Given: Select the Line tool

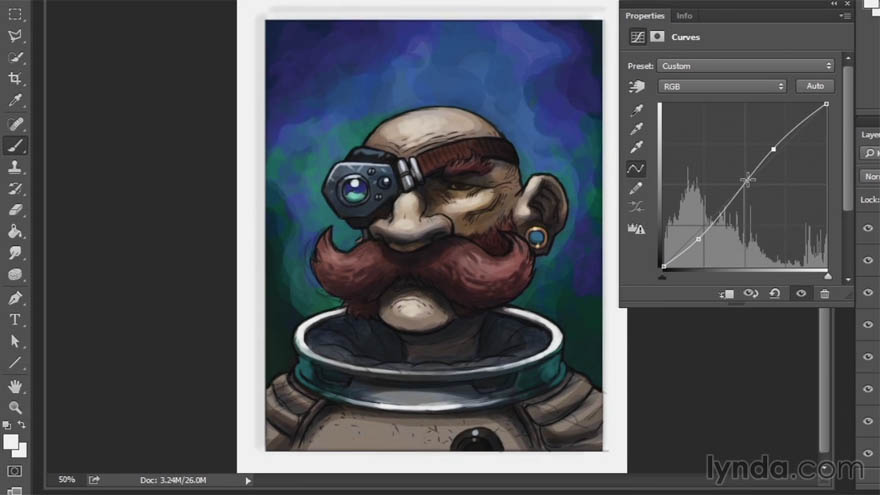Looking at the screenshot, I should [15, 363].
